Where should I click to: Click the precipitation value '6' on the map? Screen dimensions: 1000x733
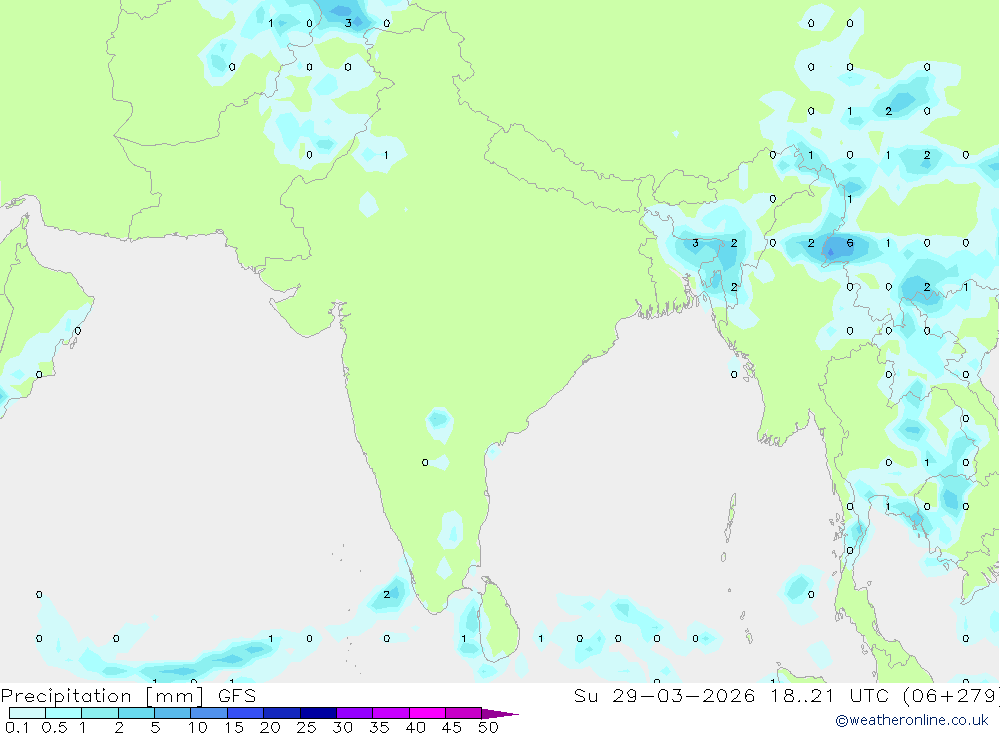coord(849,243)
